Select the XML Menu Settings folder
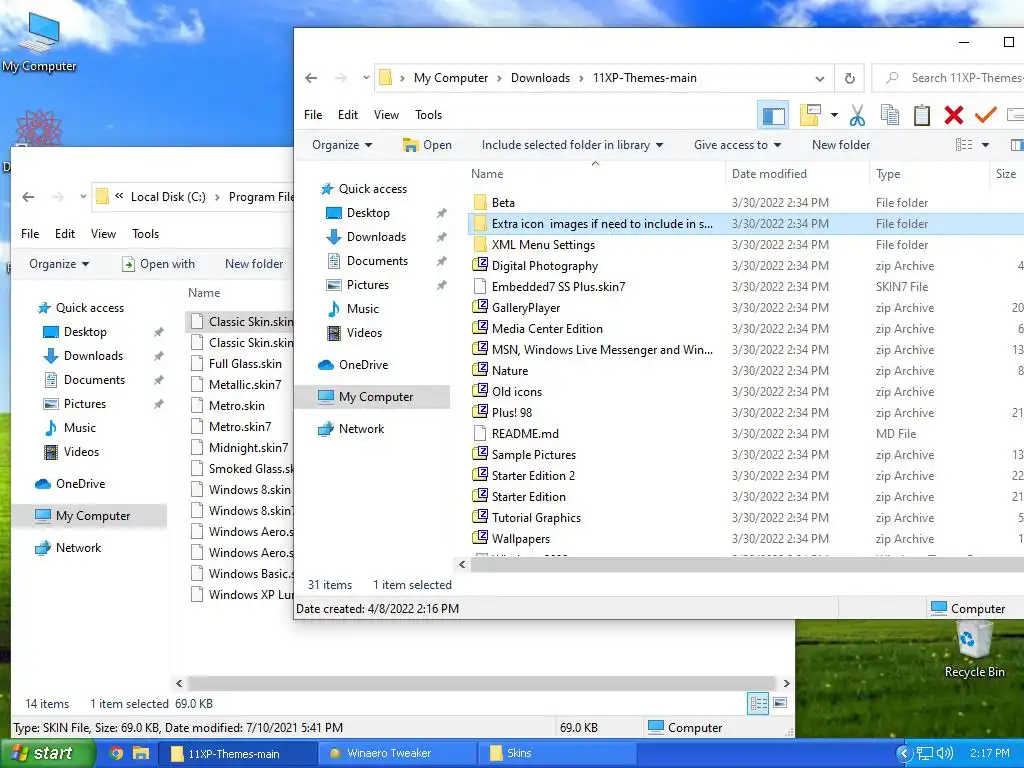1024x768 pixels. (543, 245)
